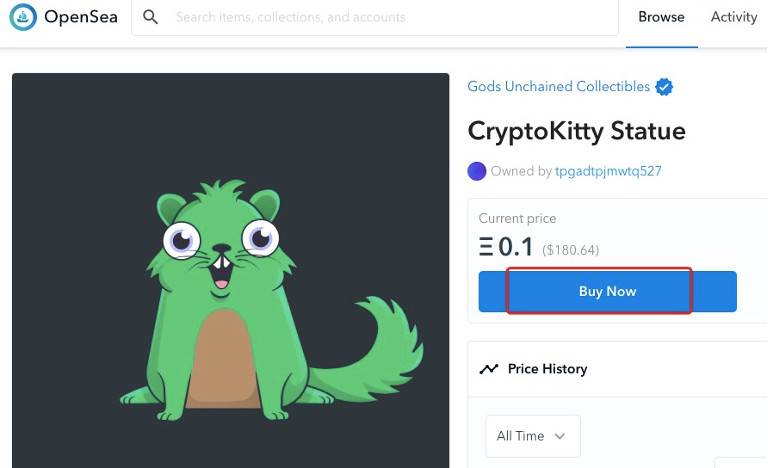The height and width of the screenshot is (468, 768).
Task: Click the owner's purple avatar circle
Action: point(477,171)
